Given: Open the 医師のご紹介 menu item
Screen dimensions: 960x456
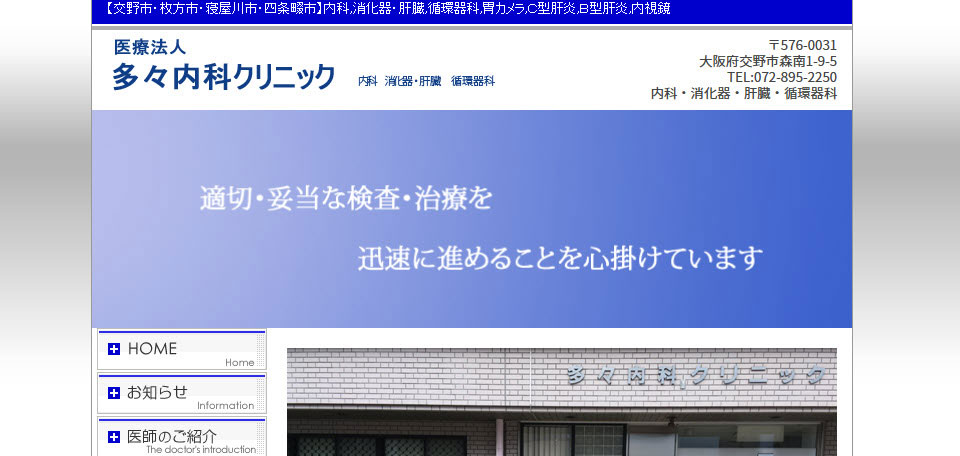Looking at the screenshot, I should point(182,437).
